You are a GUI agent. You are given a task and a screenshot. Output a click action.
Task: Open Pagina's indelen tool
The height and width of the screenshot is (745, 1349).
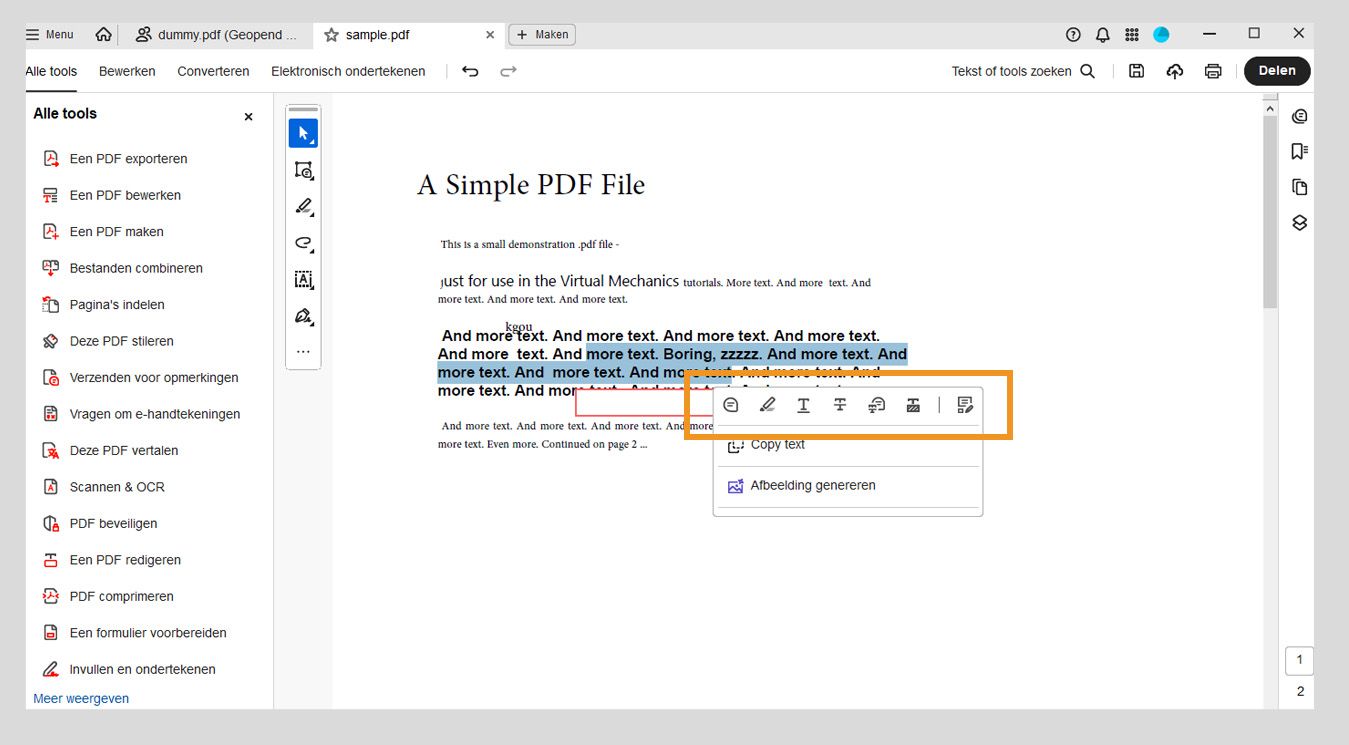[x=116, y=305]
